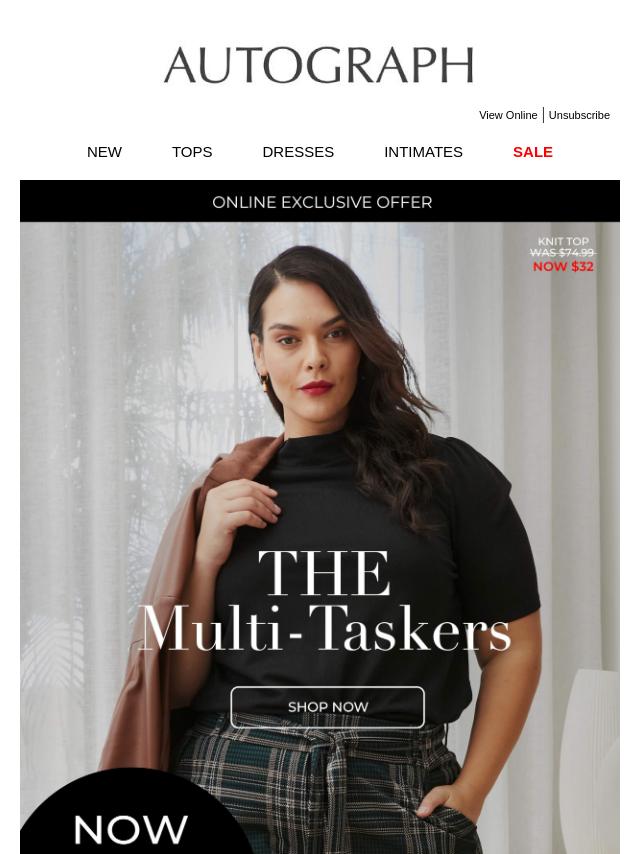The width and height of the screenshot is (640, 854).
Task: Click the plaid trousers in the photo
Action: (x=327, y=790)
